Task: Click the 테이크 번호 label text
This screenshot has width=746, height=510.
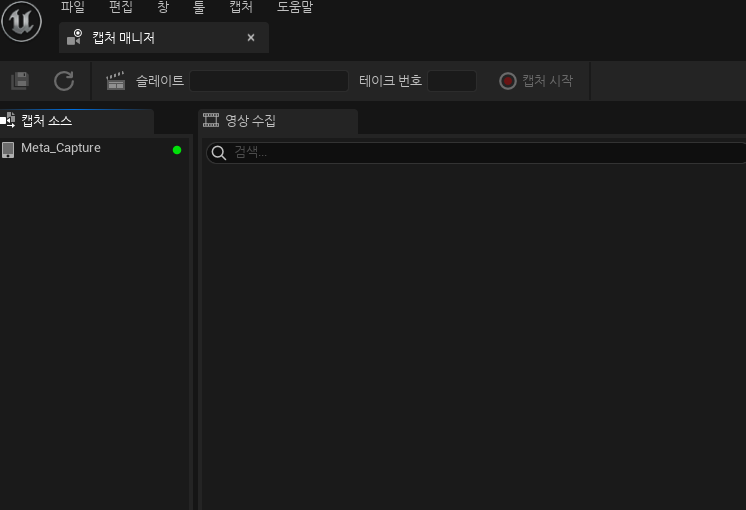Action: pyautogui.click(x=390, y=81)
